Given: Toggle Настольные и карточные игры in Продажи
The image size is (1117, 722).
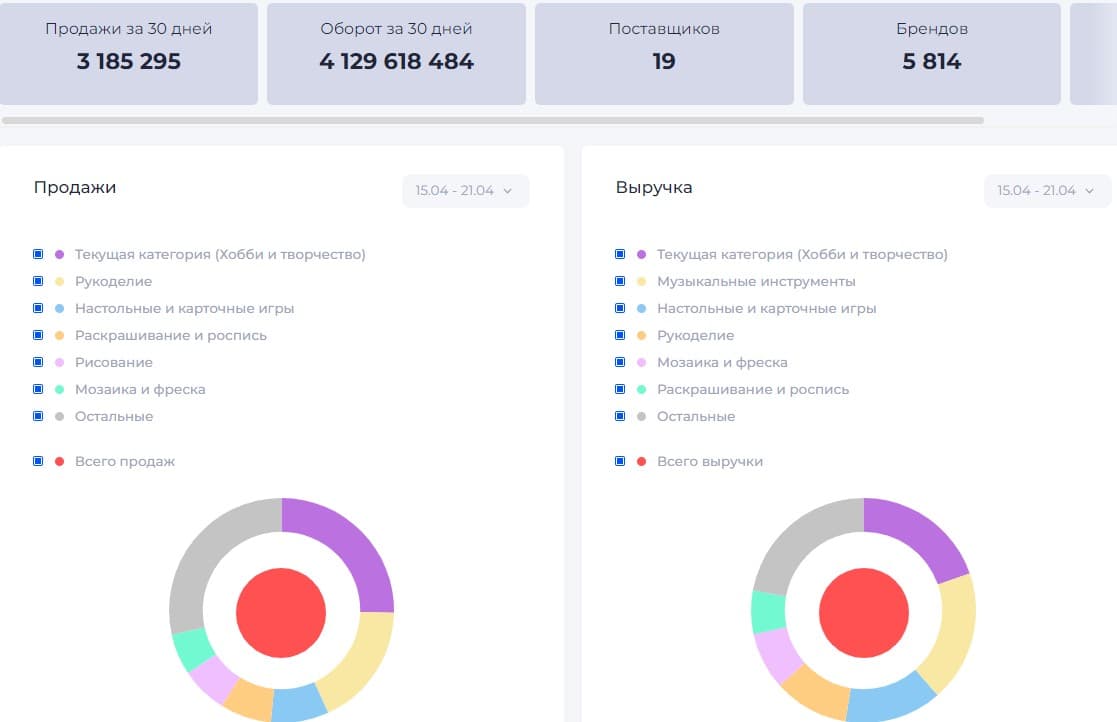Looking at the screenshot, I should 38,308.
